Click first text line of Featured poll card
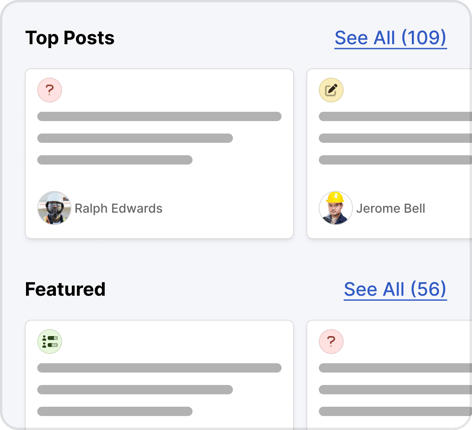 [159, 368]
